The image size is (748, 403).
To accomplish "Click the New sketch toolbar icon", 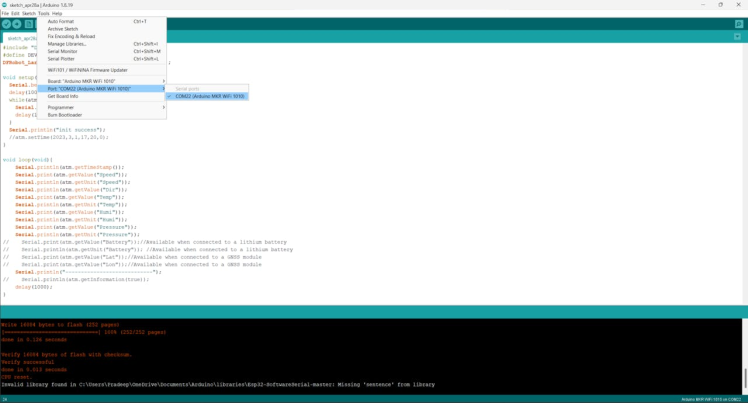I will (x=29, y=24).
